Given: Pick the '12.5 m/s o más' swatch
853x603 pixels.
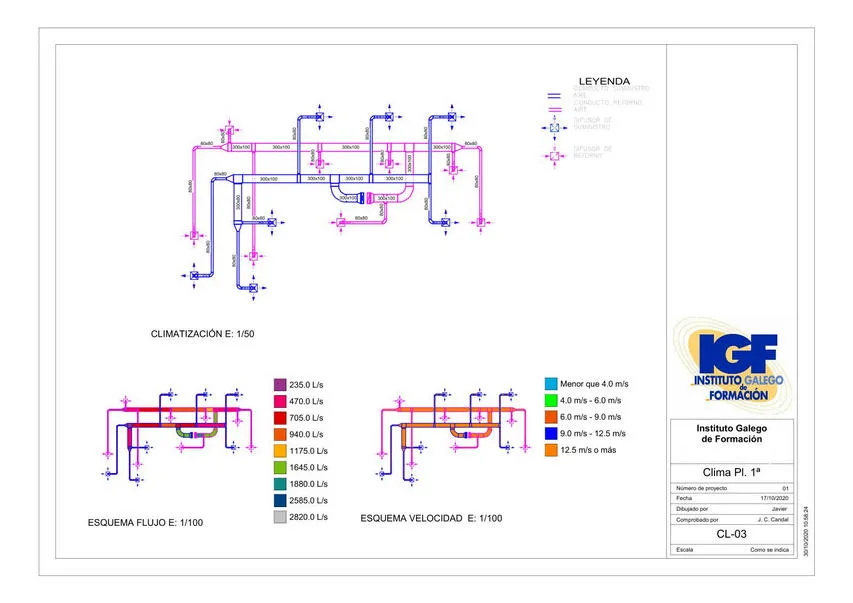Looking at the screenshot, I should [x=551, y=450].
